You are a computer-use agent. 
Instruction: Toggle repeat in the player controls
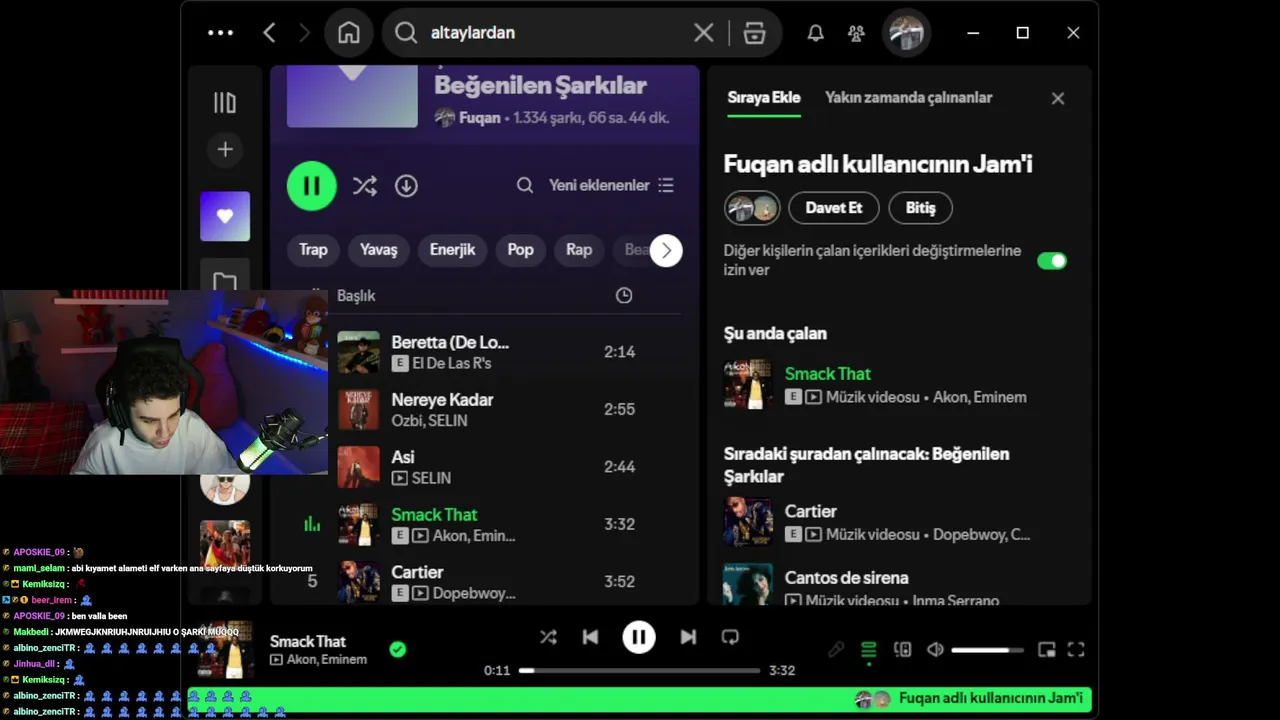click(x=730, y=637)
